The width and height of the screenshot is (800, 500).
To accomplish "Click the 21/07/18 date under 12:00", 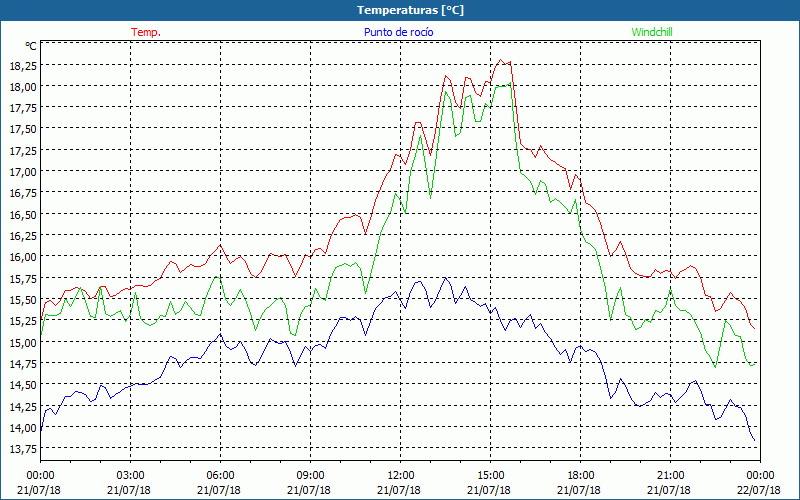I will [x=399, y=490].
